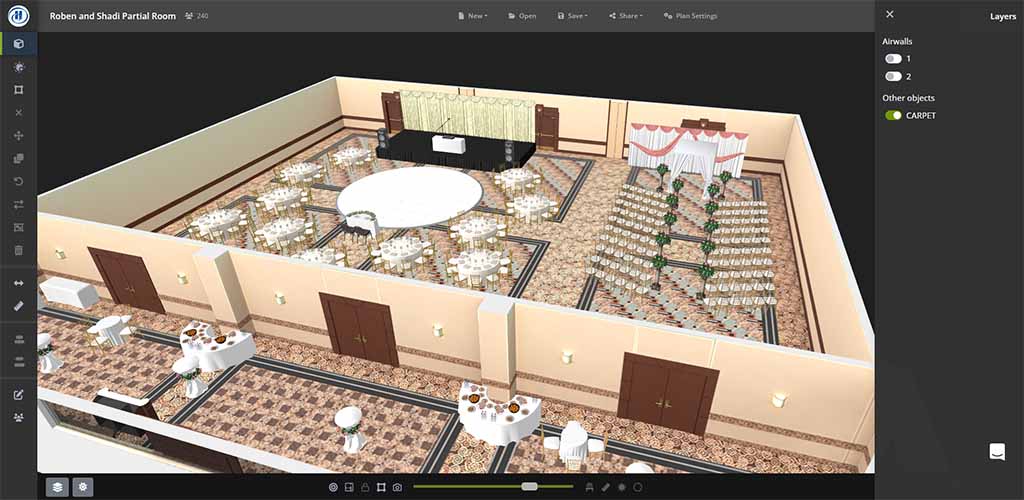Click the upper align-distribute icon in sidebar

pyautogui.click(x=18, y=338)
